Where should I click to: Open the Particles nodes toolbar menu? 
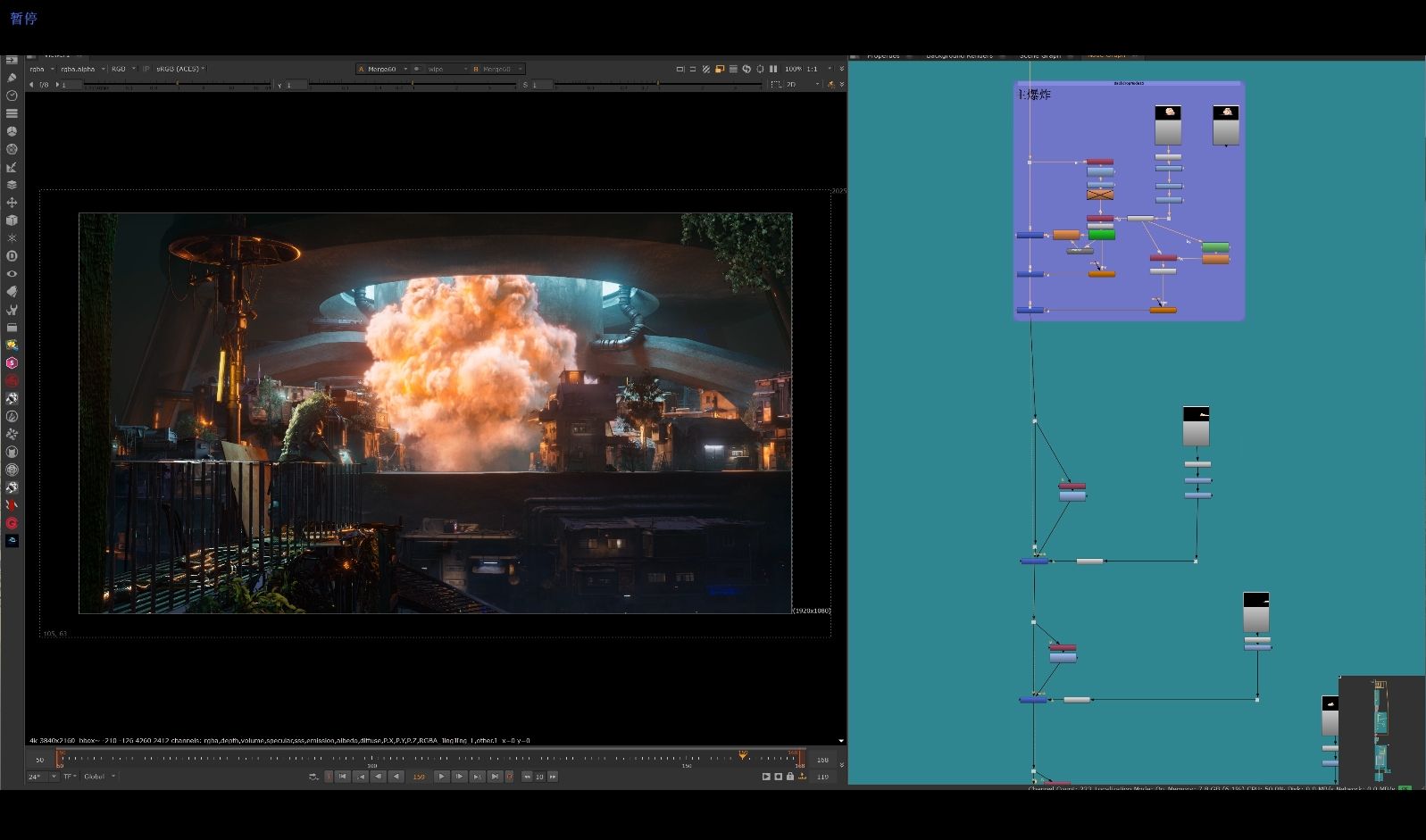(12, 238)
